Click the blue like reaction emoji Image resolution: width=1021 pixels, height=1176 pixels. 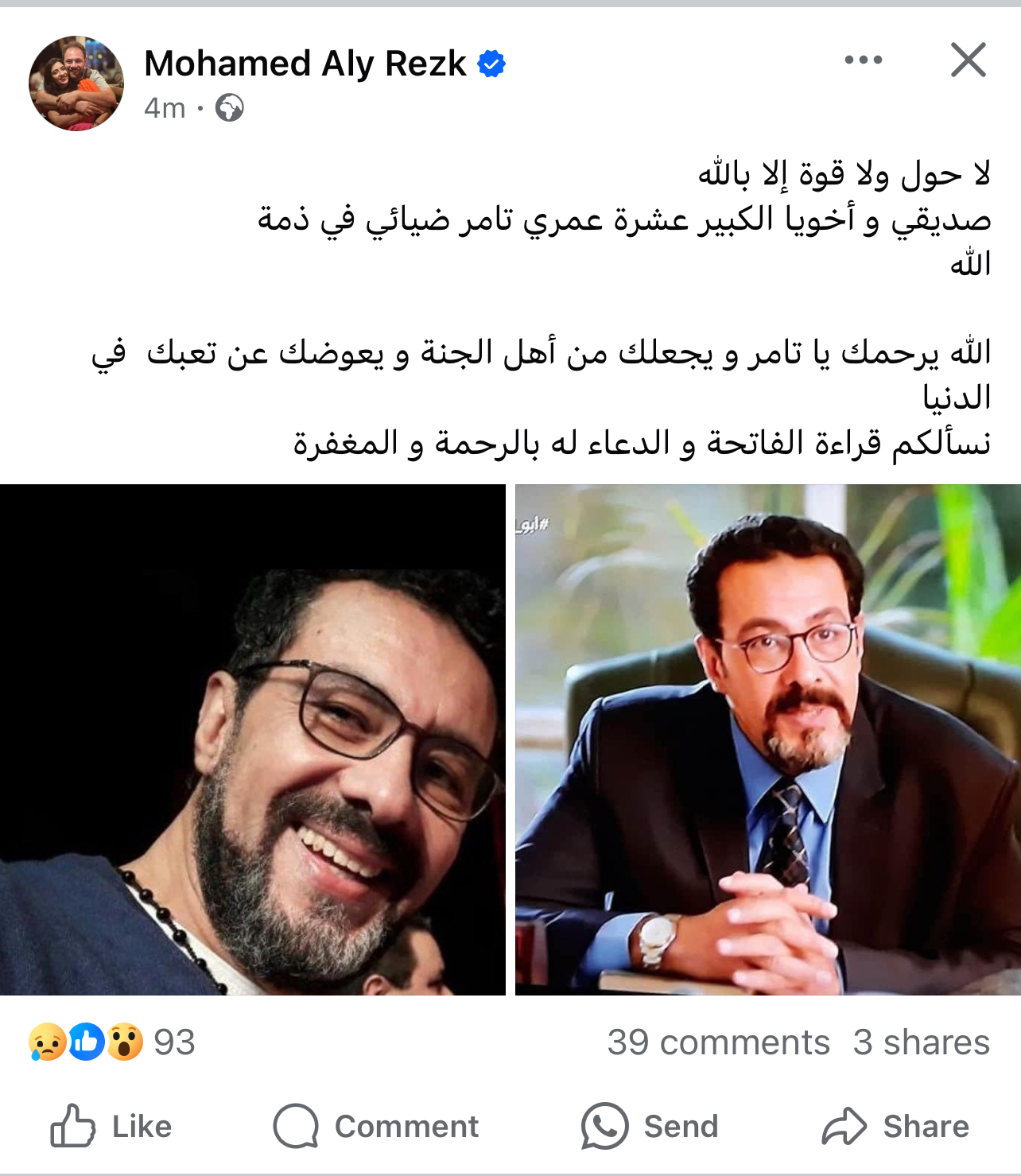coord(87,1042)
